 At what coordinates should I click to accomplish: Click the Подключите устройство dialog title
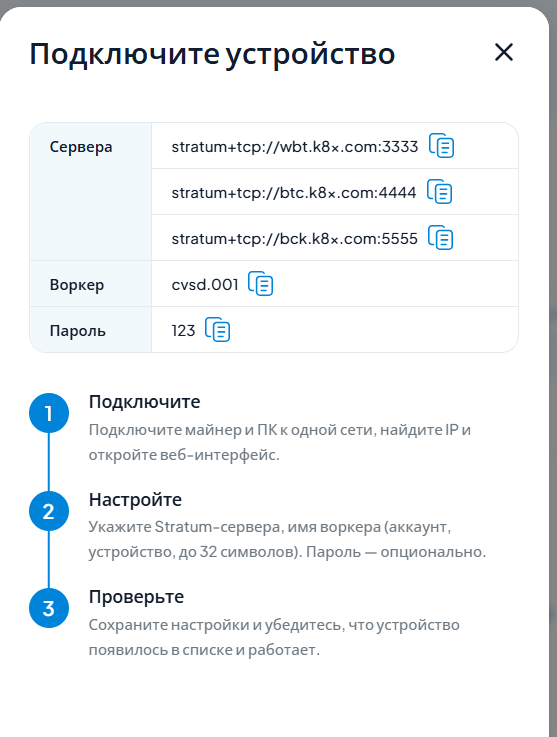pos(212,54)
